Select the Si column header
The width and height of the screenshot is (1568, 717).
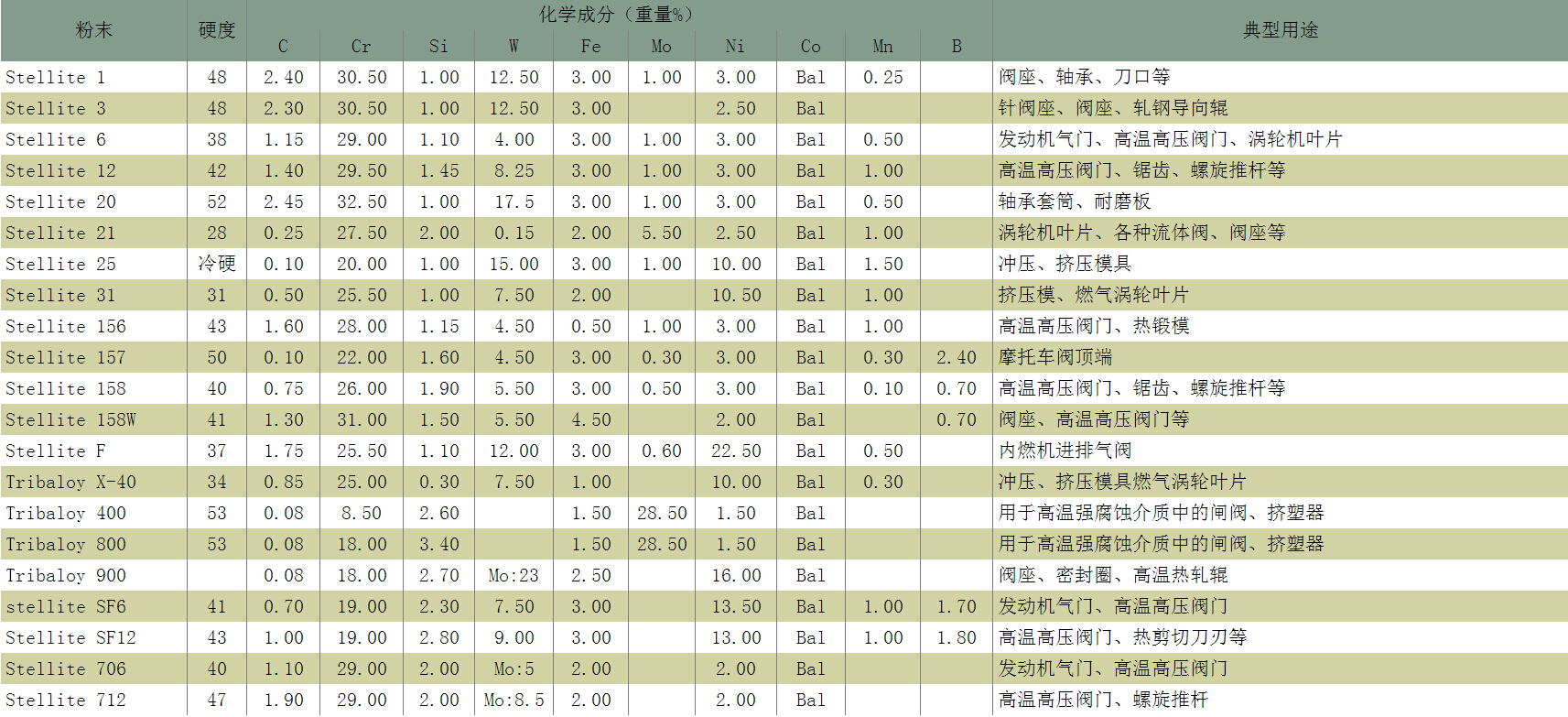[x=438, y=47]
